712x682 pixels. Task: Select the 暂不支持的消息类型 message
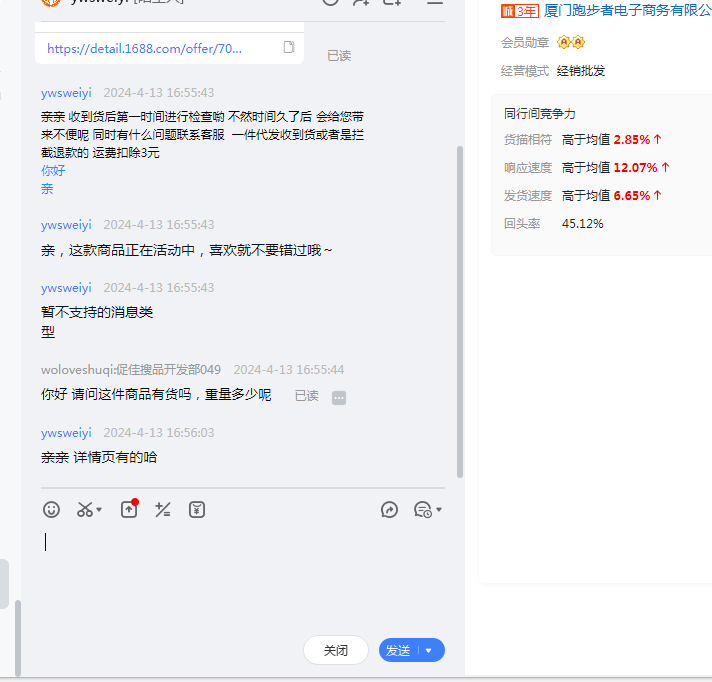pos(97,322)
